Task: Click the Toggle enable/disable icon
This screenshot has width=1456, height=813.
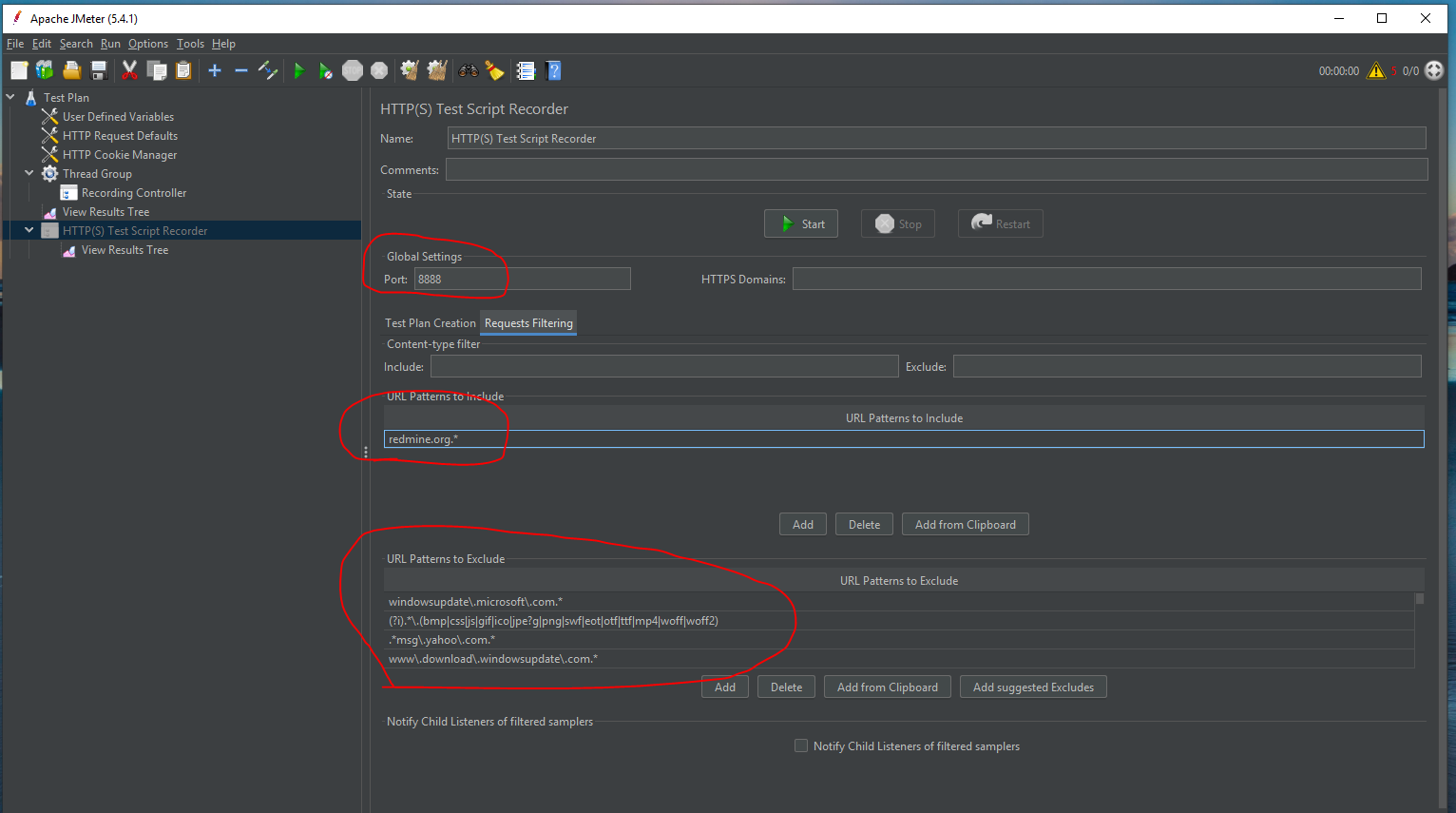Action: 268,70
